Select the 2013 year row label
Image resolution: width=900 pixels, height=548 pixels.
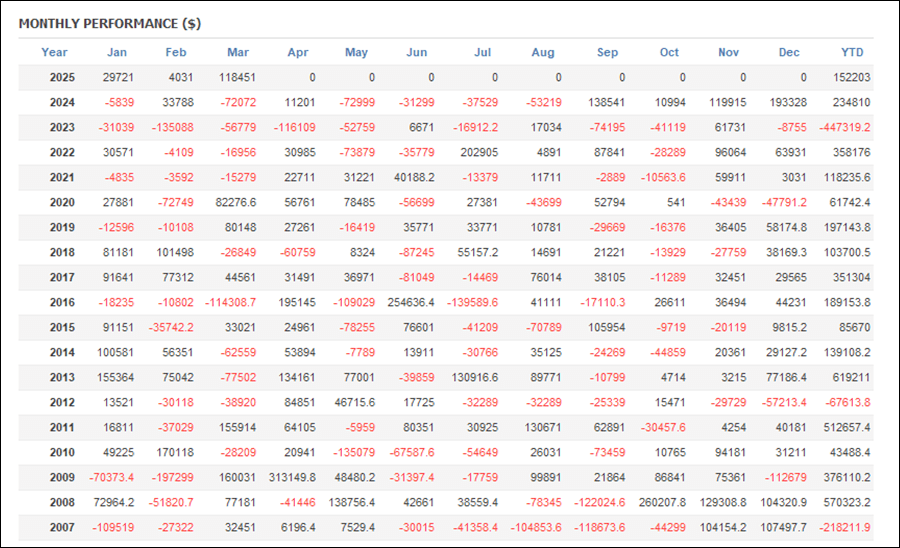[x=62, y=378]
